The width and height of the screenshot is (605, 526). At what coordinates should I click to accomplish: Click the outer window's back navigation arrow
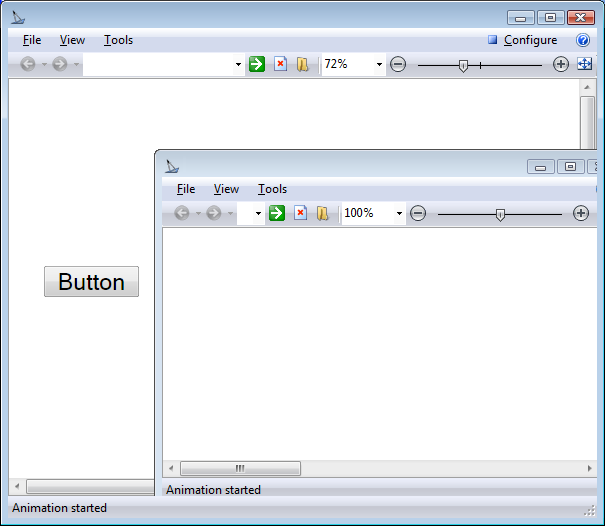pos(28,64)
